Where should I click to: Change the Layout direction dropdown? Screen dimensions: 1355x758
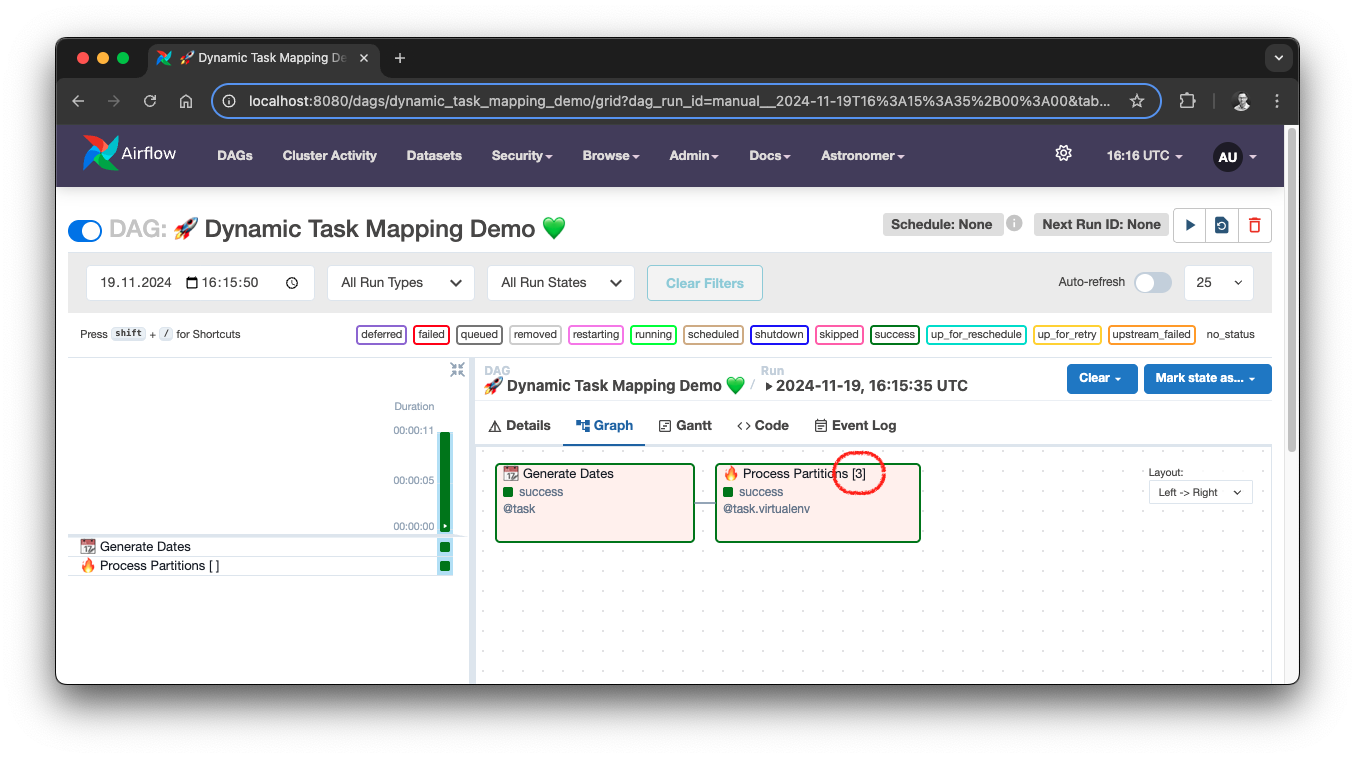1200,491
